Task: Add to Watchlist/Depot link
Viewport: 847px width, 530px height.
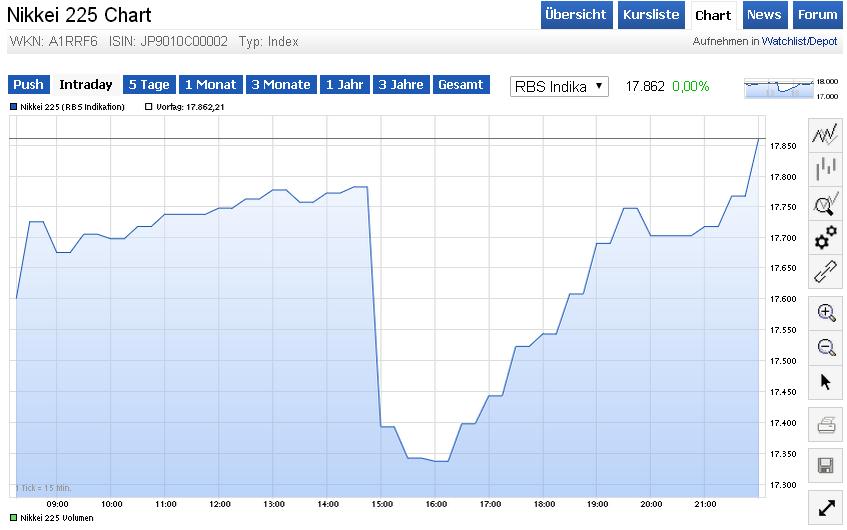Action: pos(799,42)
